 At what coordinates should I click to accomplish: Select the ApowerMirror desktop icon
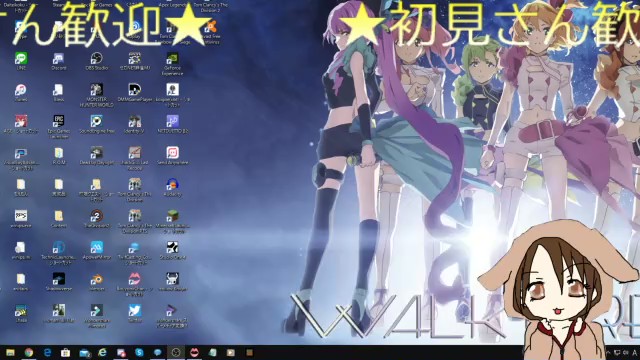point(96,250)
